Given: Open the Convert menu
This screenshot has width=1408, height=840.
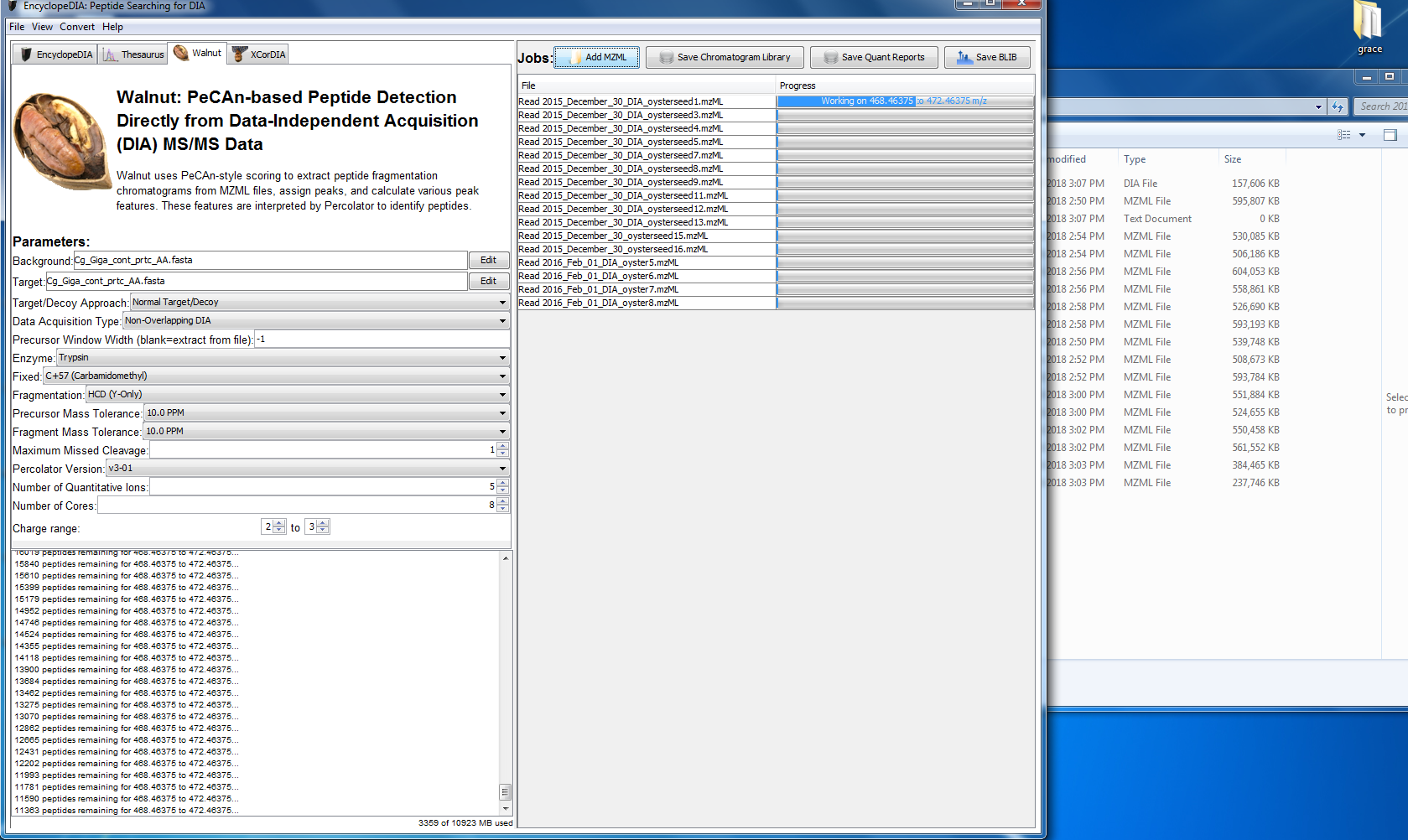Looking at the screenshot, I should tap(77, 27).
